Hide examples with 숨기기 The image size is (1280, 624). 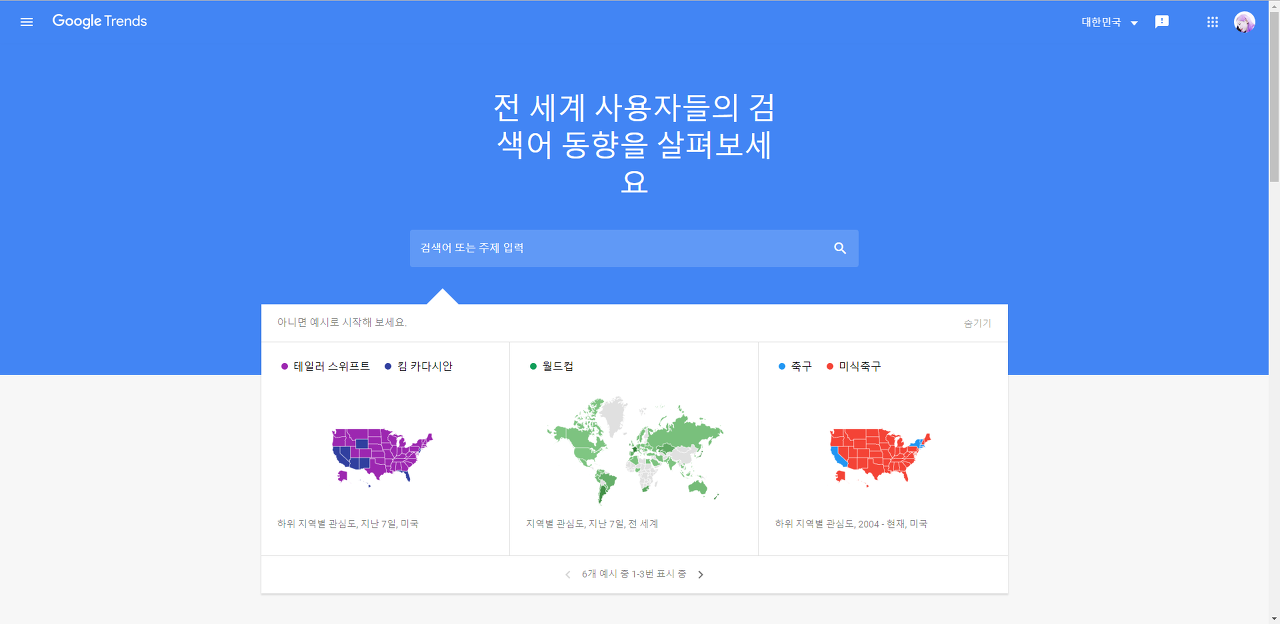coord(977,323)
